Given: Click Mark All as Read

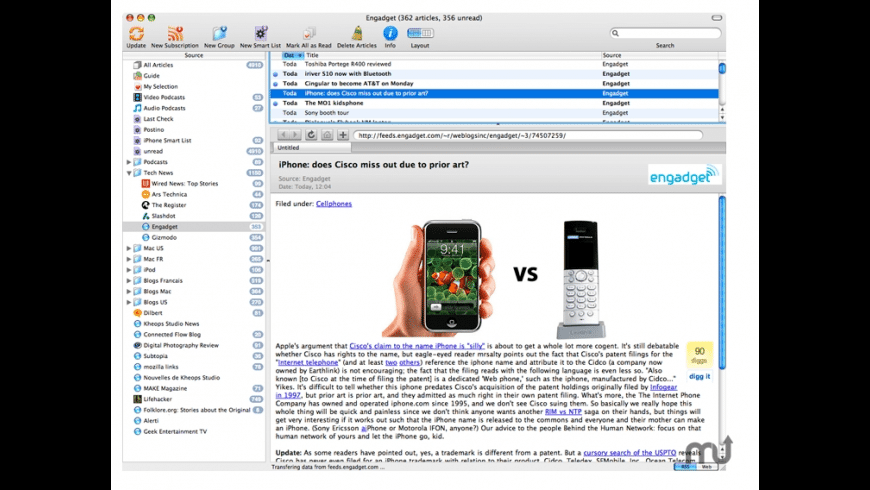Looking at the screenshot, I should tap(308, 34).
